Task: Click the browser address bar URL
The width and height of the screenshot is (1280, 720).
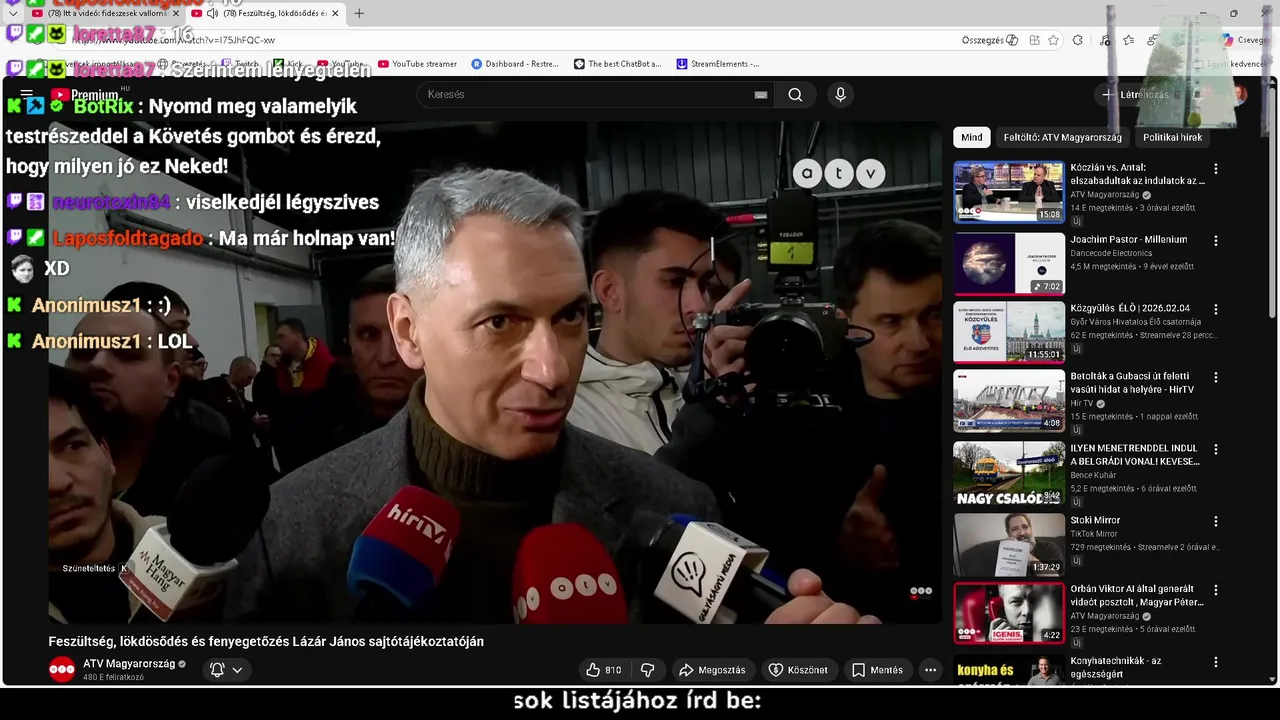Action: click(173, 40)
